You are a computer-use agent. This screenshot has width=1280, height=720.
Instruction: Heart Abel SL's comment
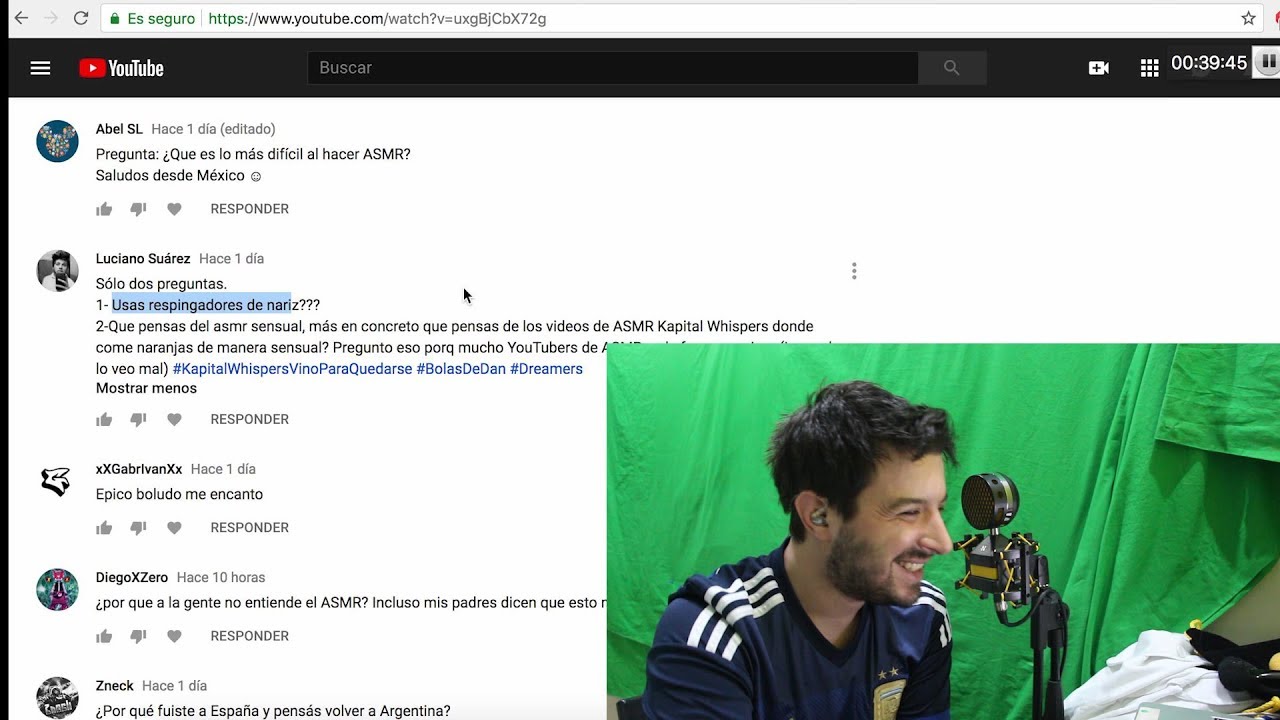click(174, 209)
